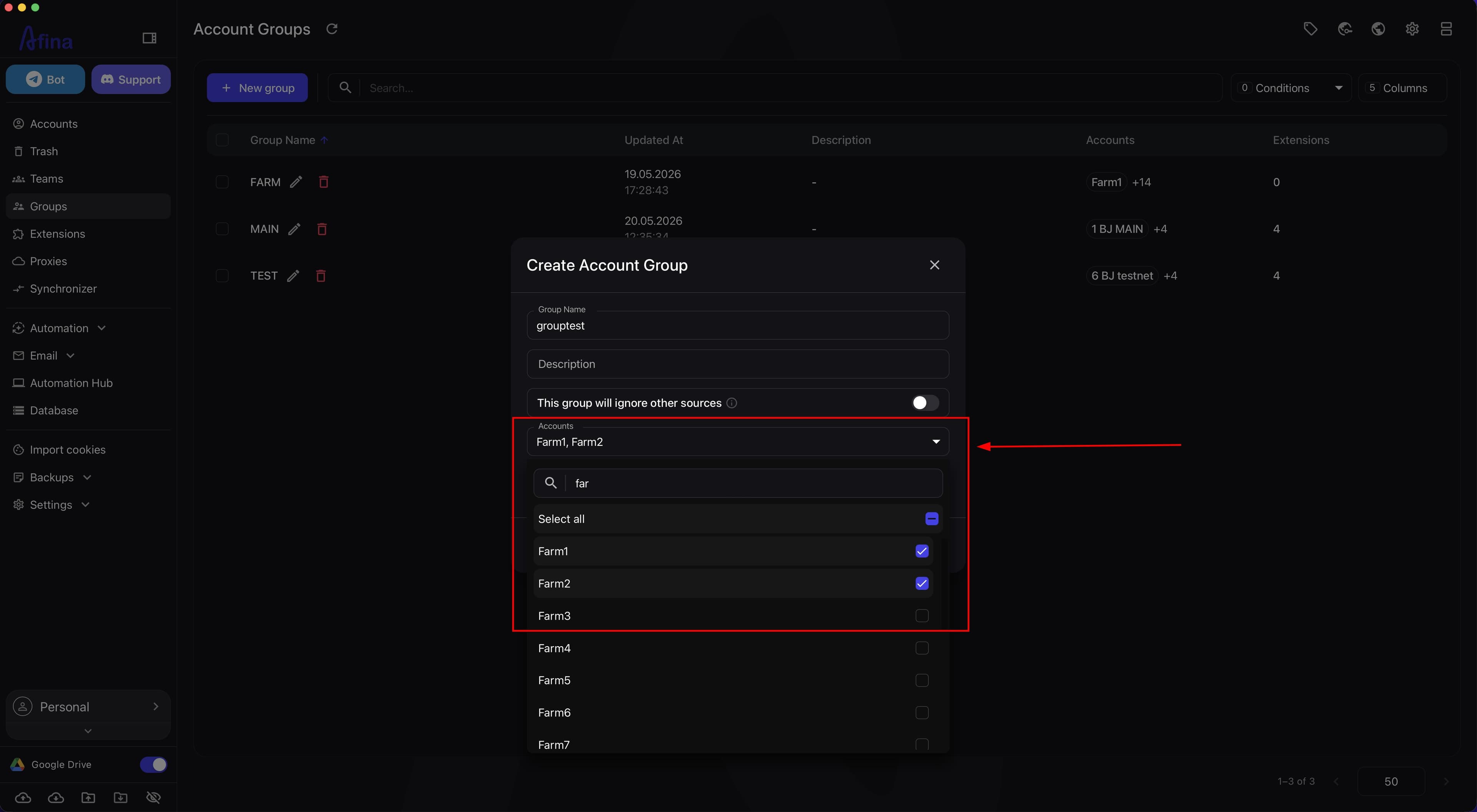The image size is (1477, 812).
Task: Select the FARM group row checkbox
Action: [x=222, y=182]
